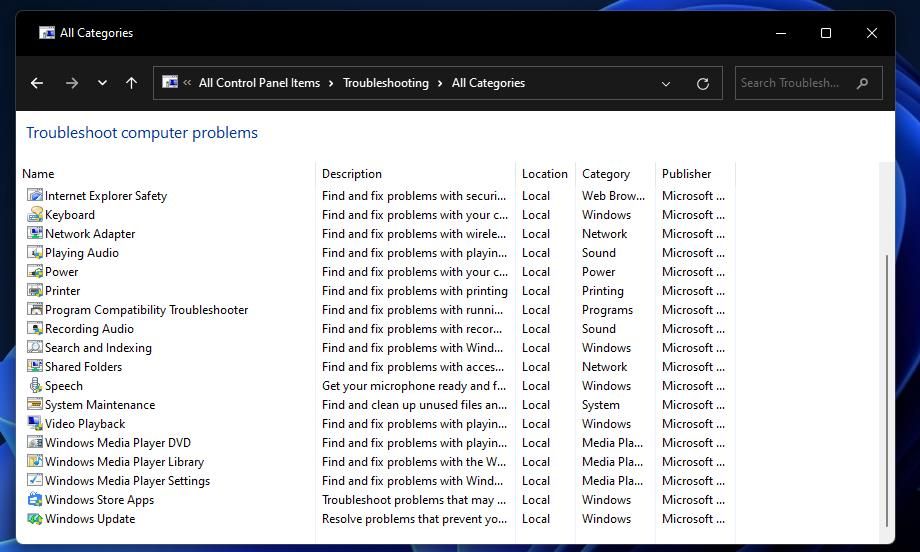Open the Printer troubleshooter name
This screenshot has width=920, height=552.
(x=63, y=290)
